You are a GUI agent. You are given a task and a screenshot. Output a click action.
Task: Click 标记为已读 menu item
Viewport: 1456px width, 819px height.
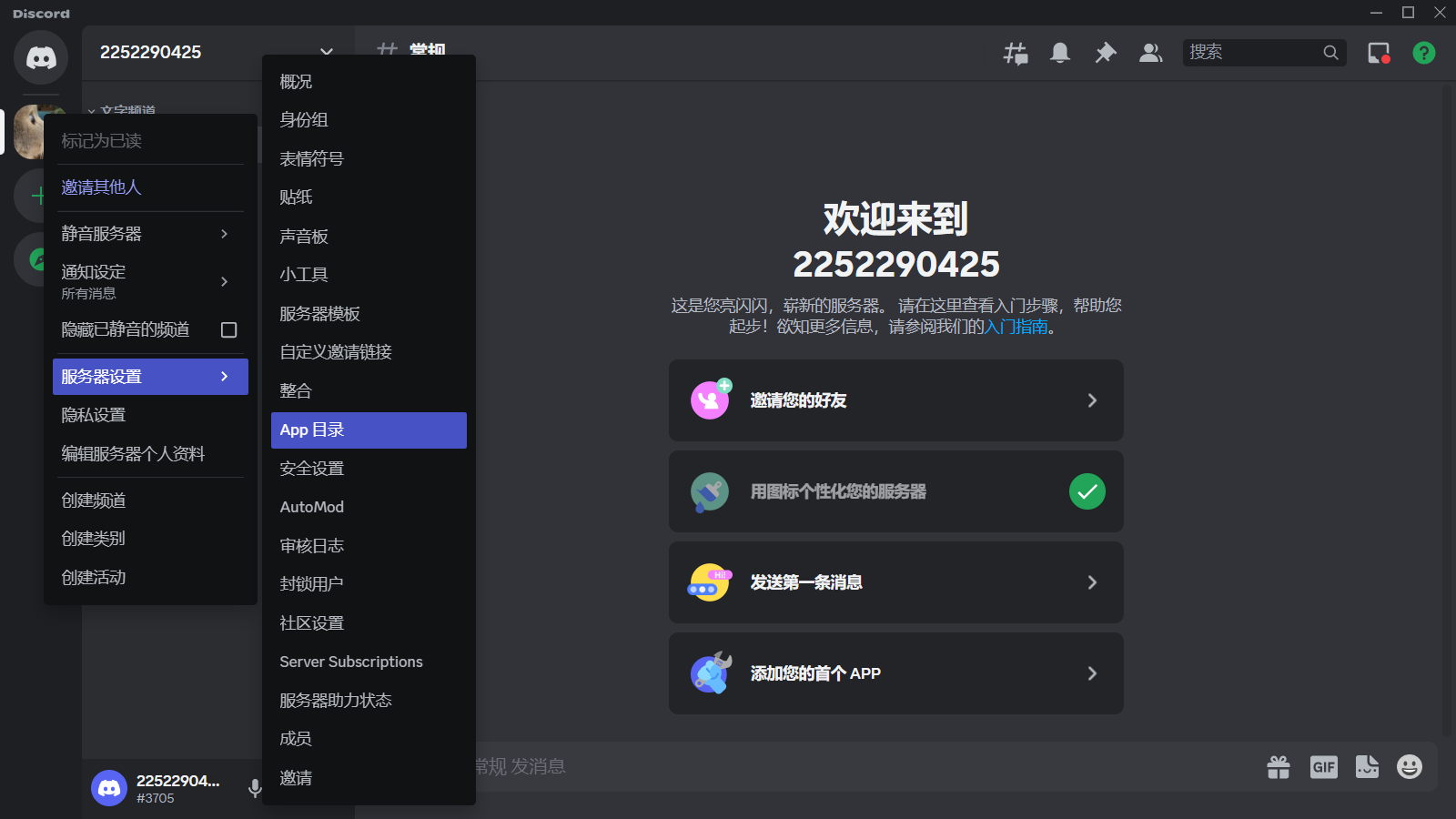point(150,141)
